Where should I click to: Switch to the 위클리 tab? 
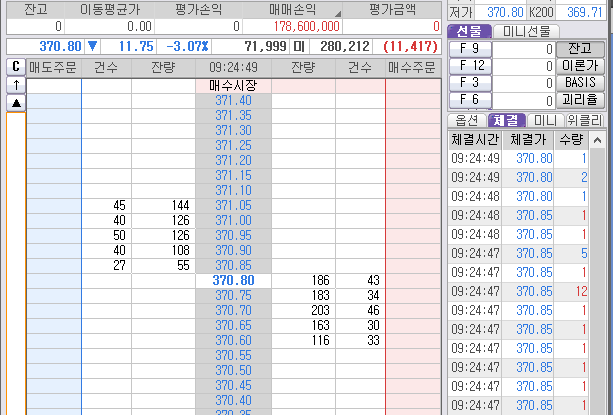pyautogui.click(x=585, y=120)
